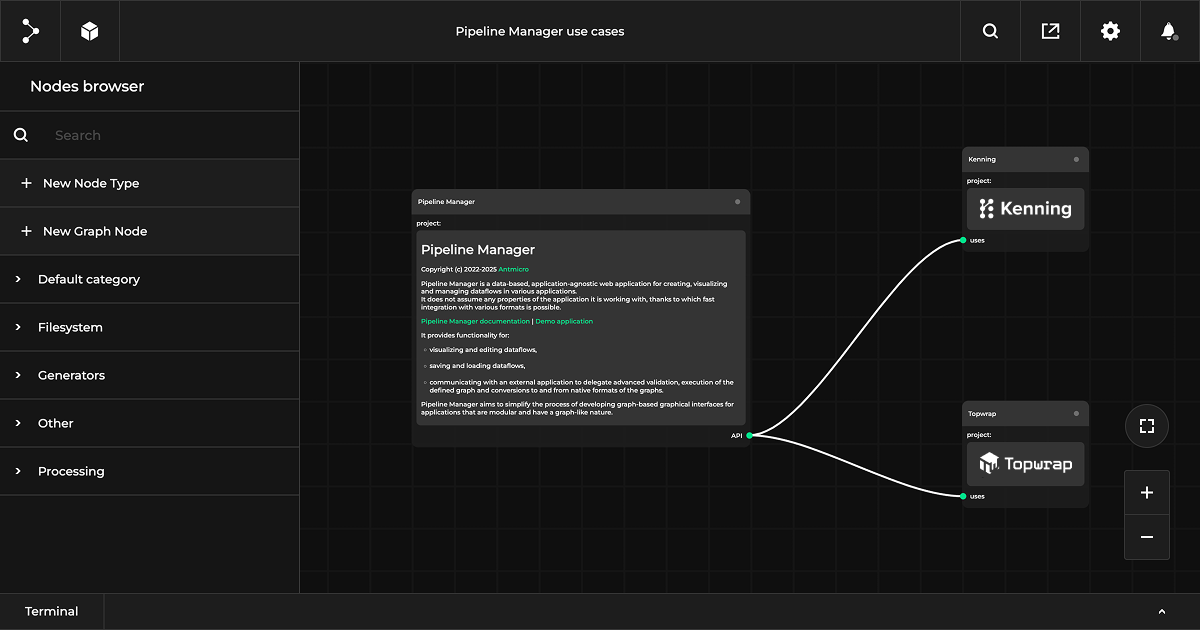Open the Terminal tab

52,611
